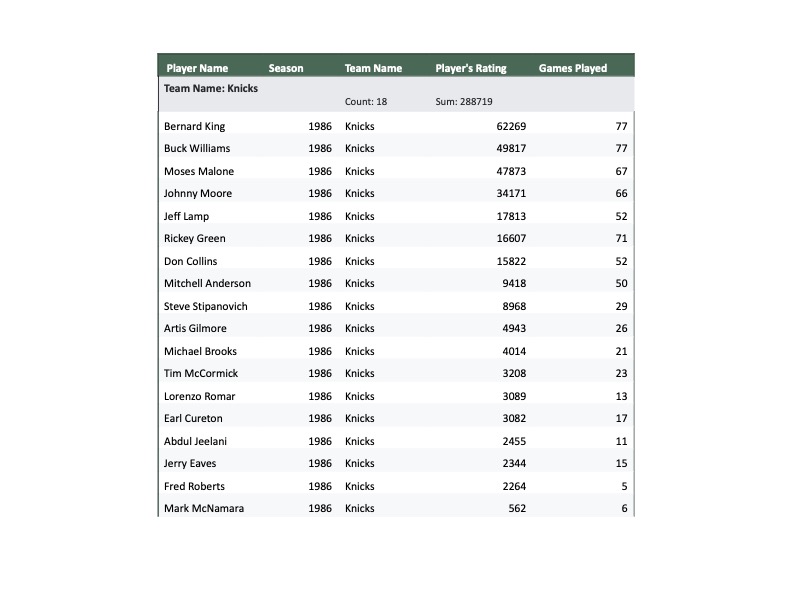Select the Games Played column header

pyautogui.click(x=573, y=68)
